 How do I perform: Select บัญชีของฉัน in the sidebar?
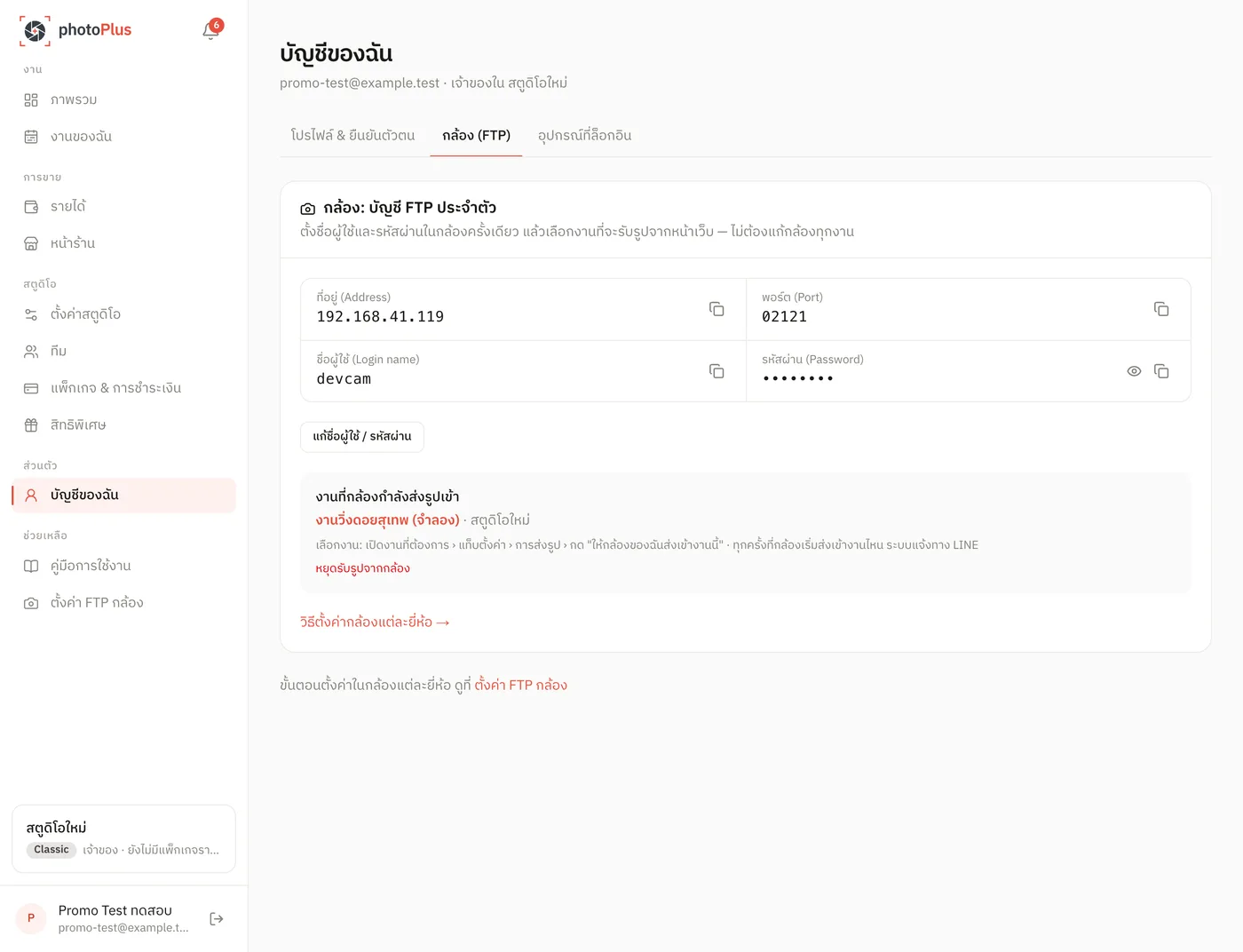pos(123,496)
